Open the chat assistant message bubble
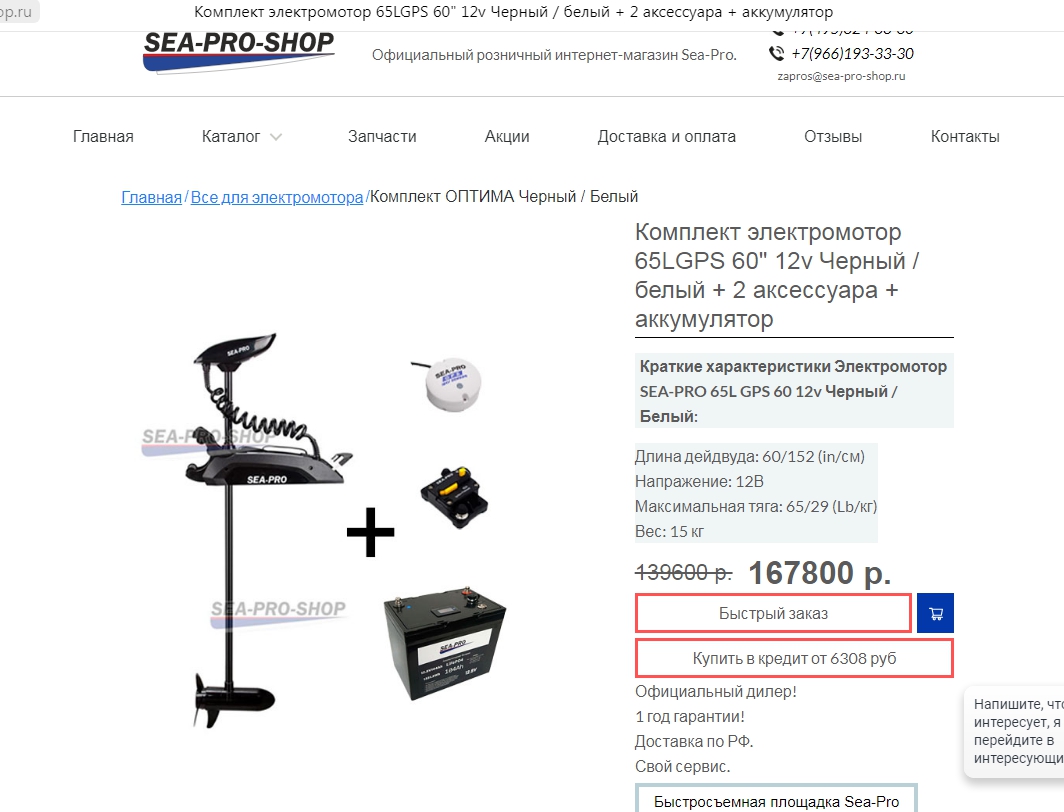This screenshot has width=1064, height=812. [1014, 731]
